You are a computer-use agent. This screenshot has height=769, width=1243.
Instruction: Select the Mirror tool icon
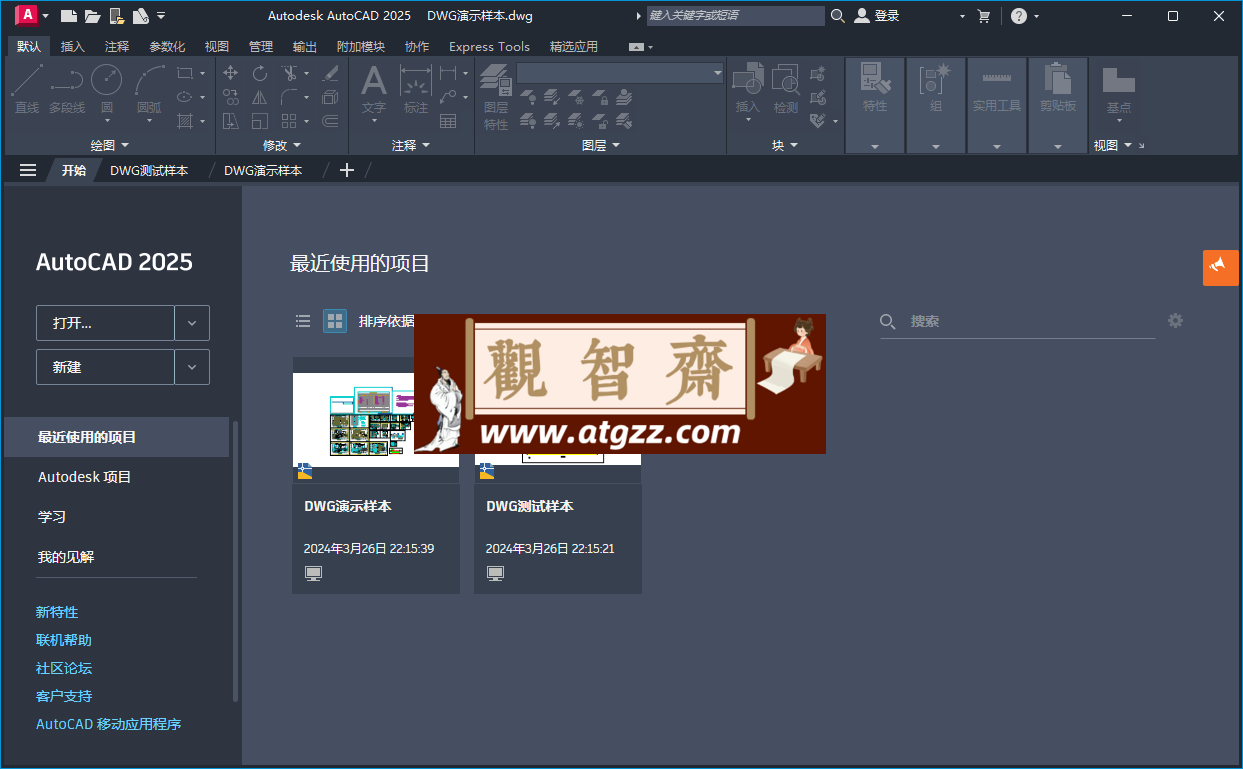tap(260, 97)
